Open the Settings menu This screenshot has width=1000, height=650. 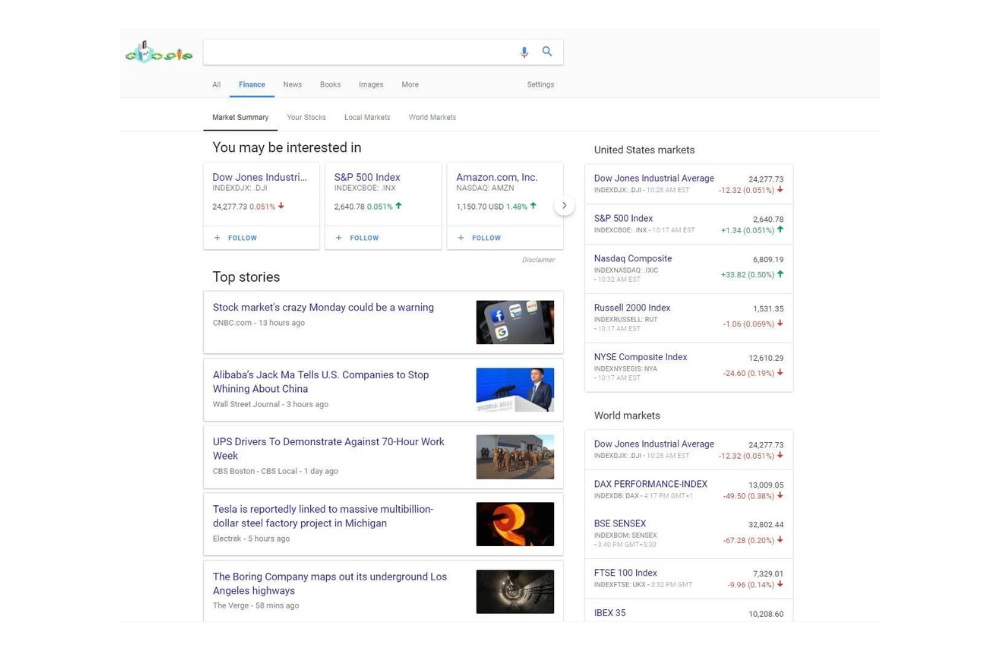[x=540, y=85]
